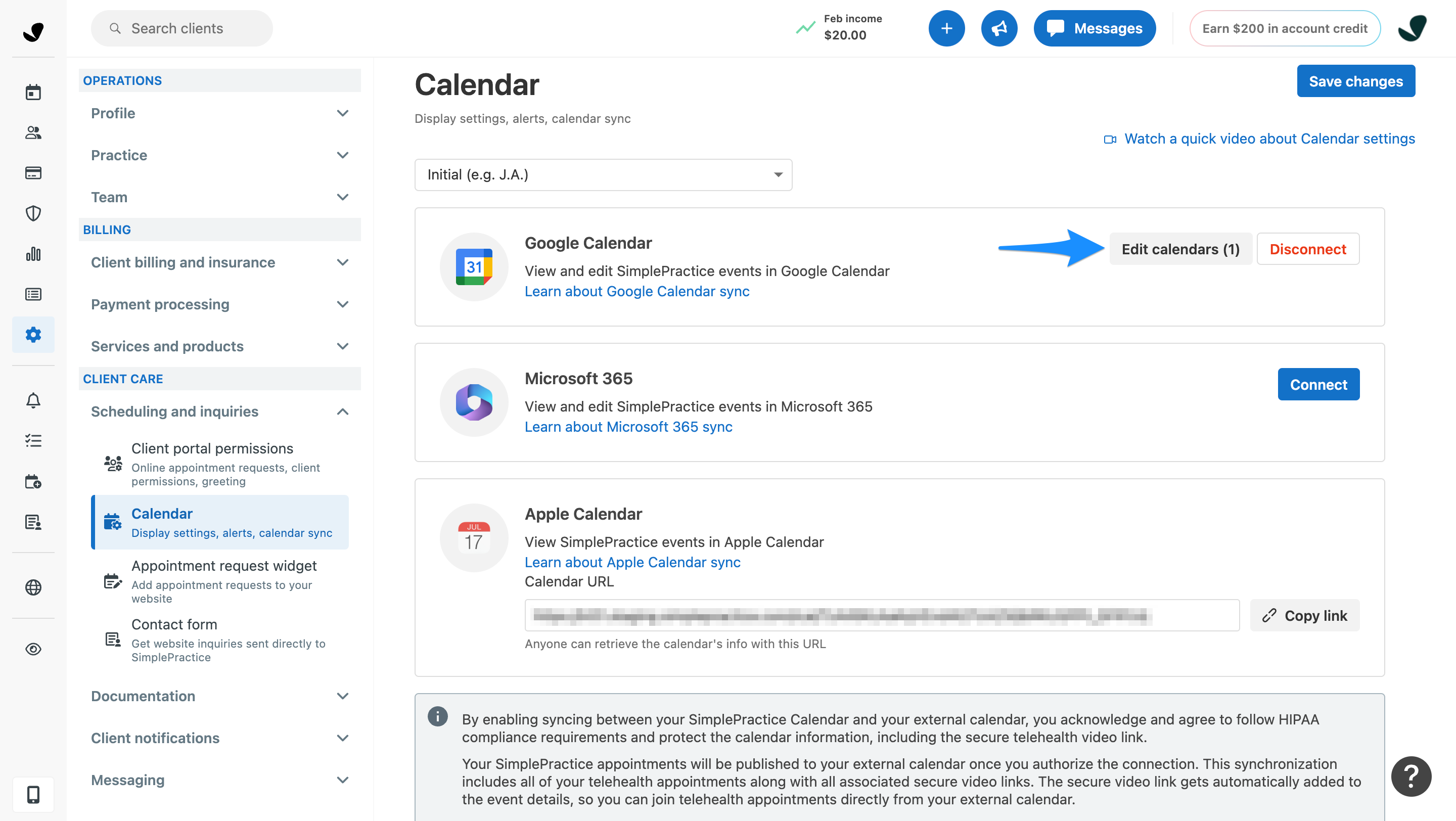The width and height of the screenshot is (1456, 821).
Task: Expand the Messaging section
Action: (219, 780)
